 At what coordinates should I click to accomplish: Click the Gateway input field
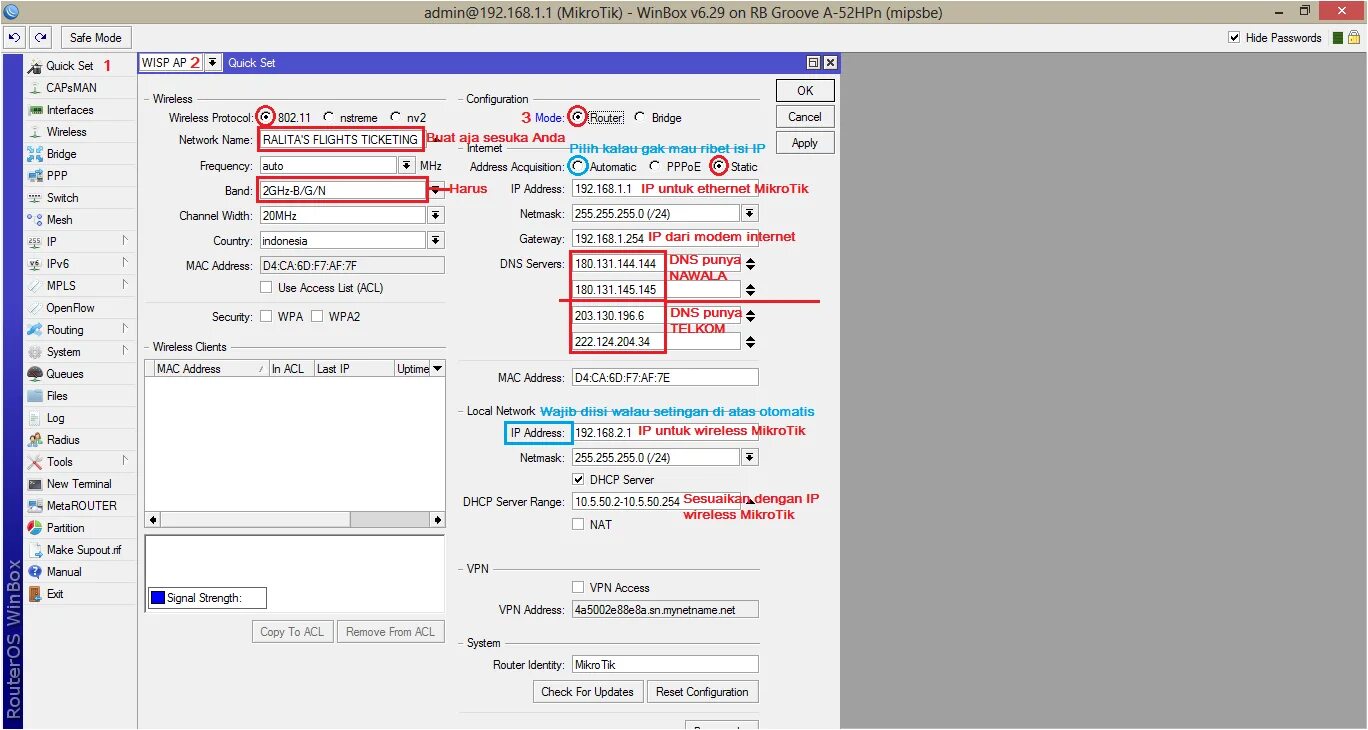pos(665,239)
